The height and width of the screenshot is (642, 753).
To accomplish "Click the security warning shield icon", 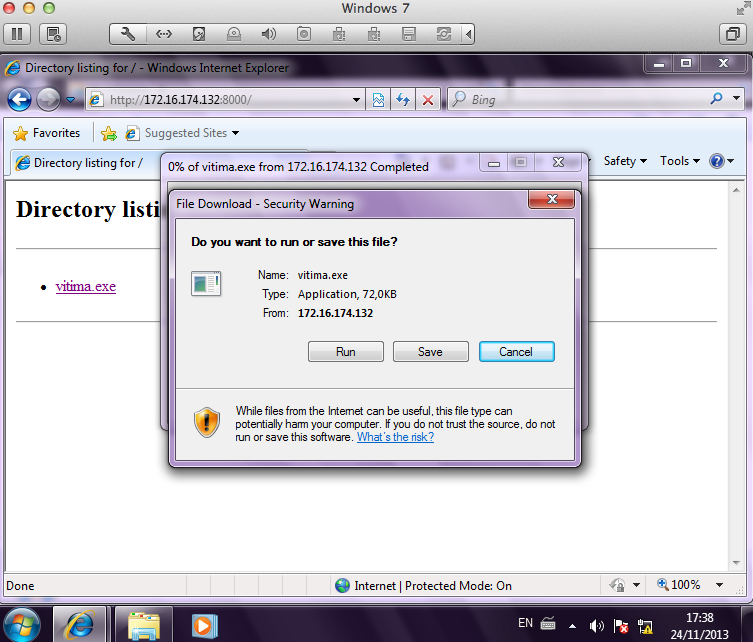I will pyautogui.click(x=207, y=423).
